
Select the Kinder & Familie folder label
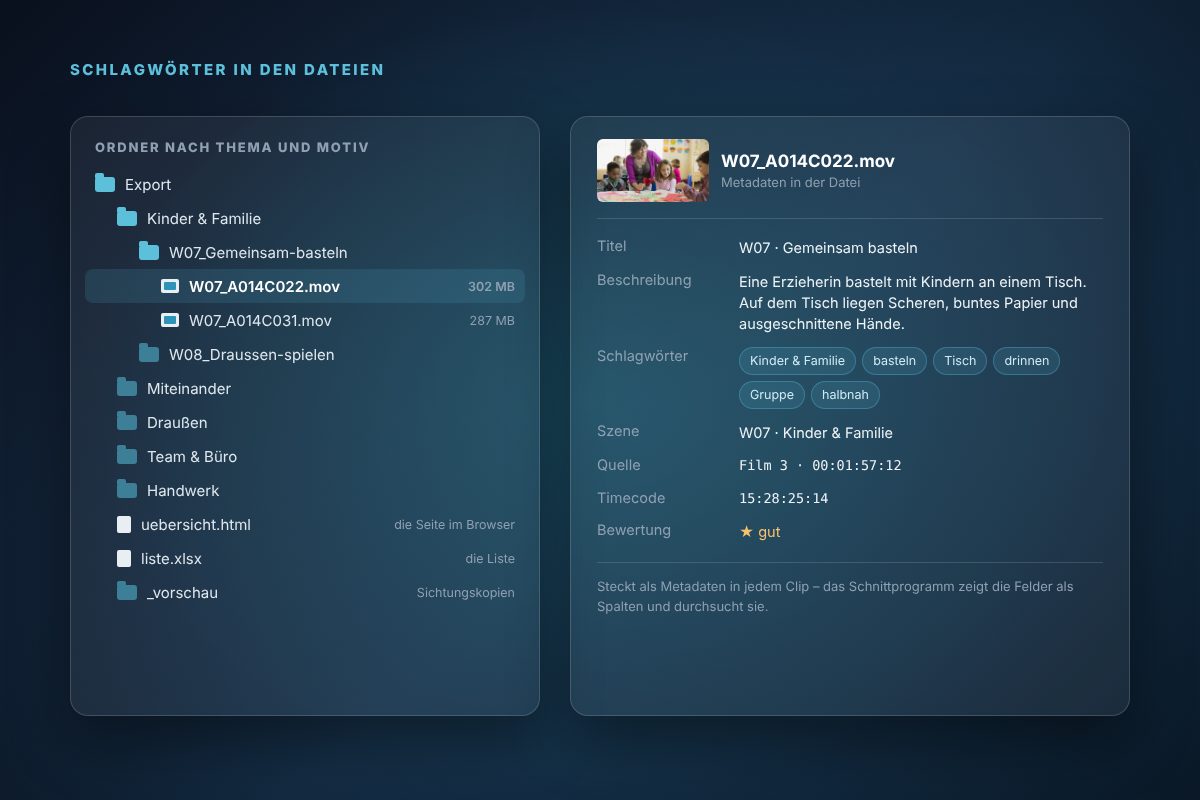coord(204,218)
